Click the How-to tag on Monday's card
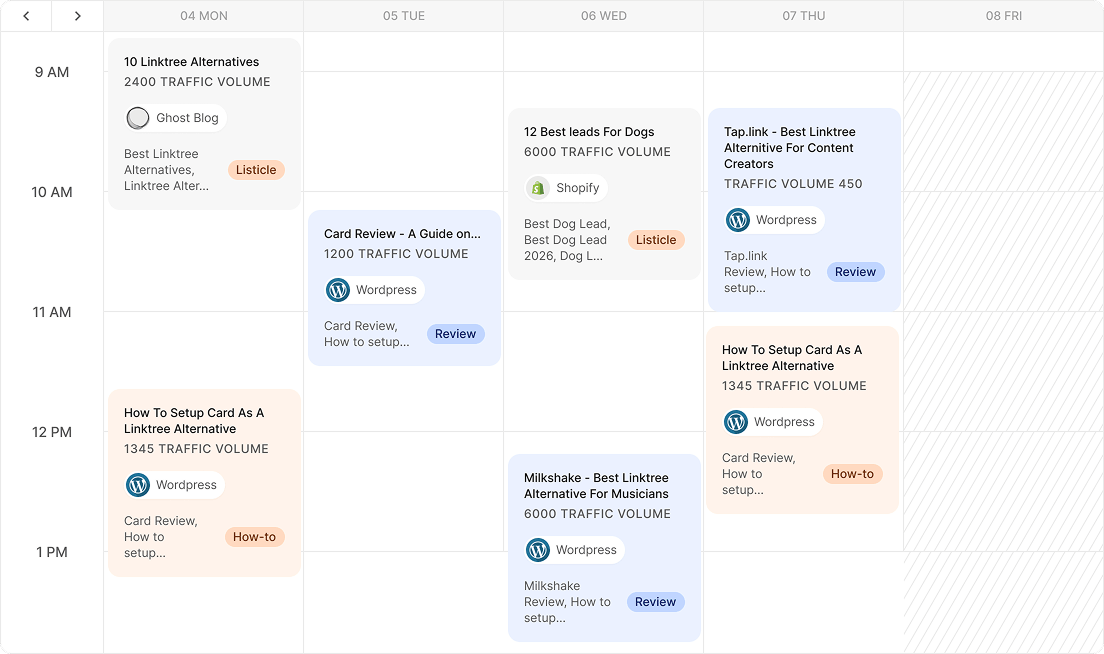The image size is (1104, 654). coord(254,537)
